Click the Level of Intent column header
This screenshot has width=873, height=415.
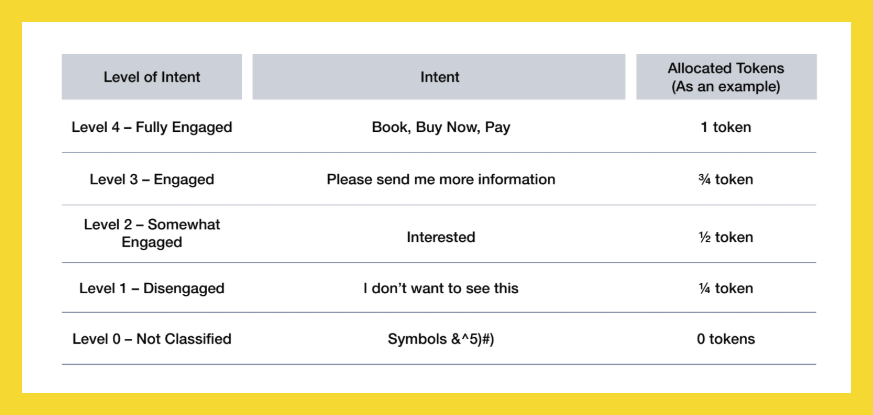coord(152,77)
